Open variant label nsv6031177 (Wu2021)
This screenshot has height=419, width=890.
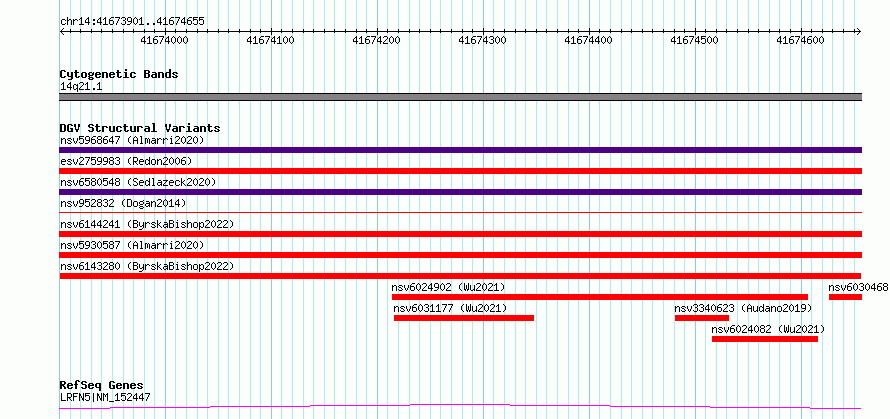tap(451, 308)
